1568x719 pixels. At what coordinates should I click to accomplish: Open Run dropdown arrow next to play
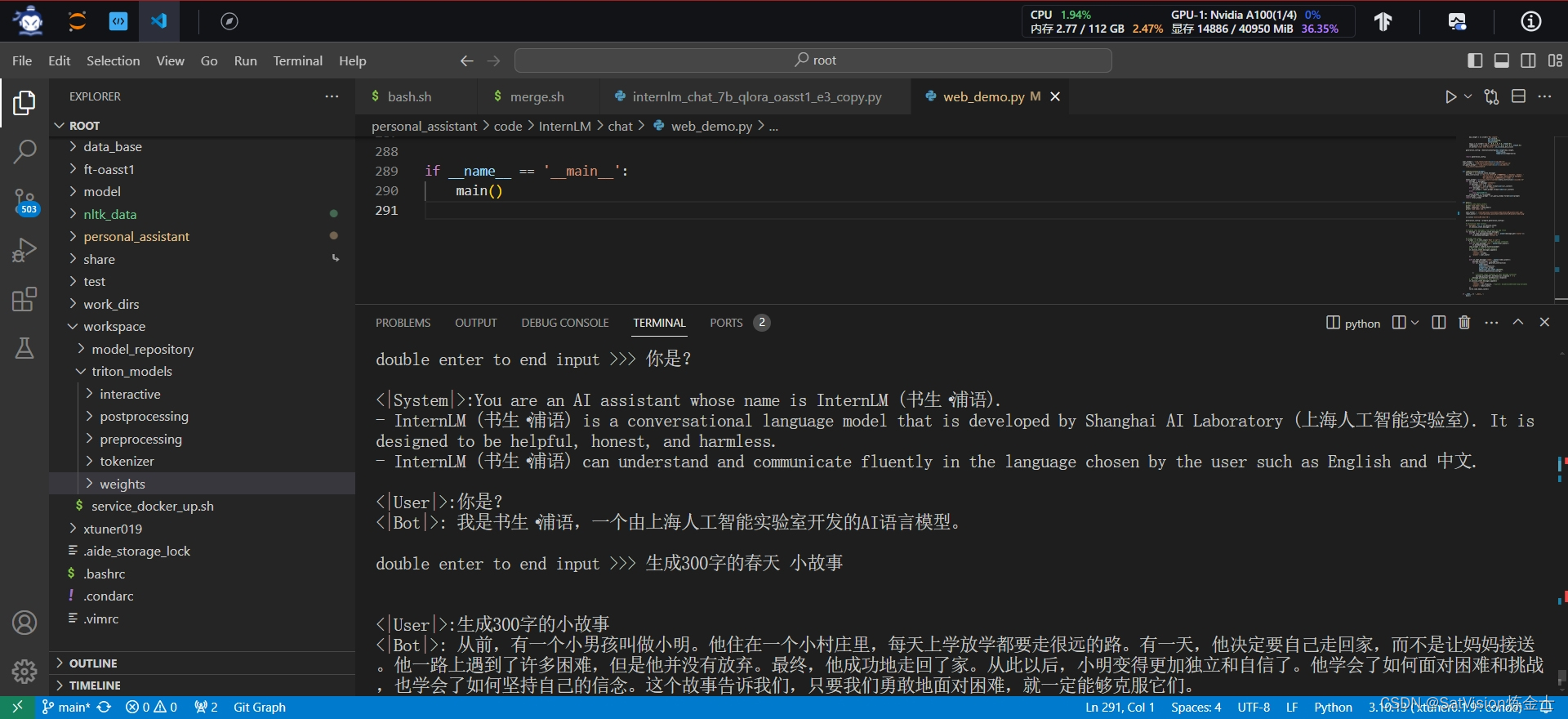tap(1468, 96)
